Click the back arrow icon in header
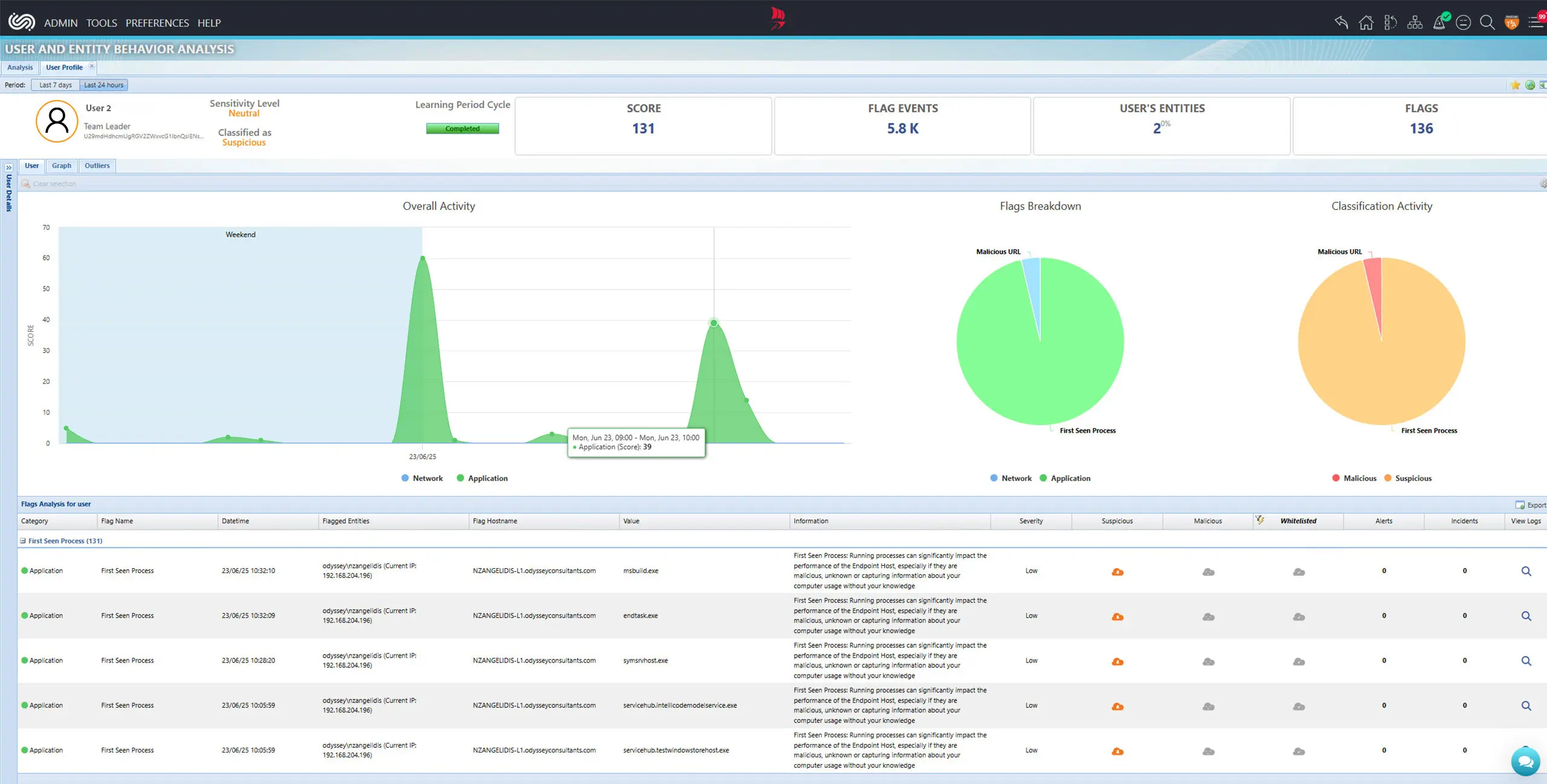The height and width of the screenshot is (784, 1547). 1341,22
